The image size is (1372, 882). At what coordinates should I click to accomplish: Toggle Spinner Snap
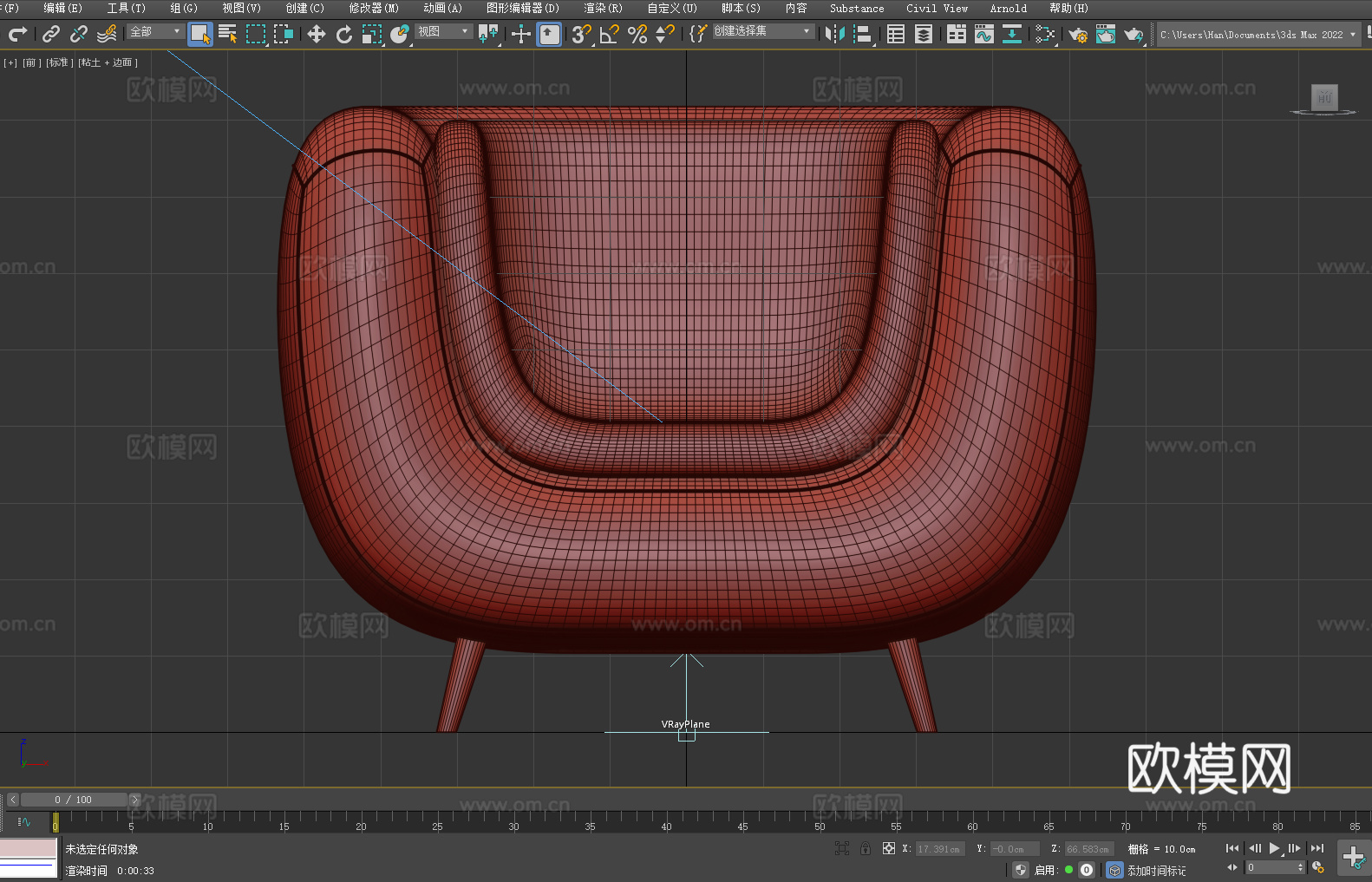(665, 34)
